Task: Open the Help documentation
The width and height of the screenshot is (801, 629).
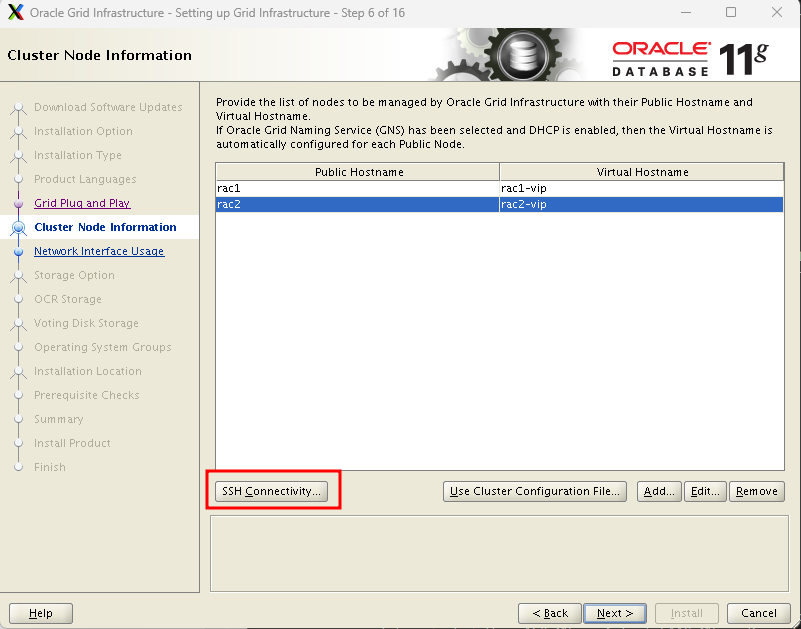Action: tap(41, 613)
